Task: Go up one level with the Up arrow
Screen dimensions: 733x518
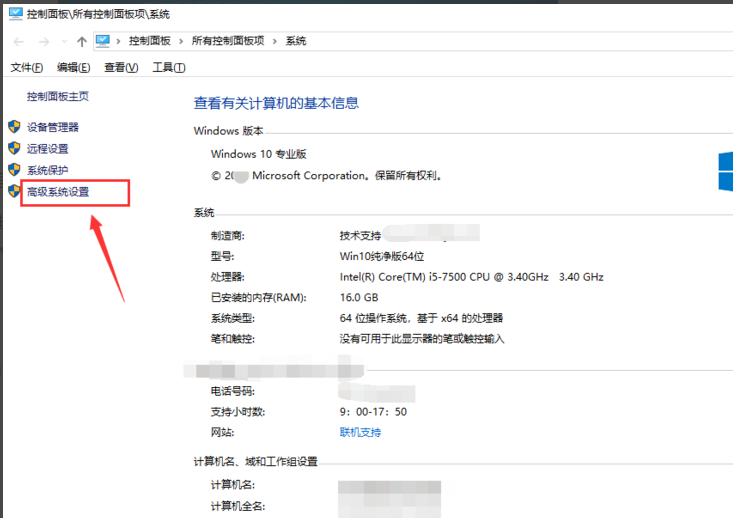Action: [x=82, y=42]
